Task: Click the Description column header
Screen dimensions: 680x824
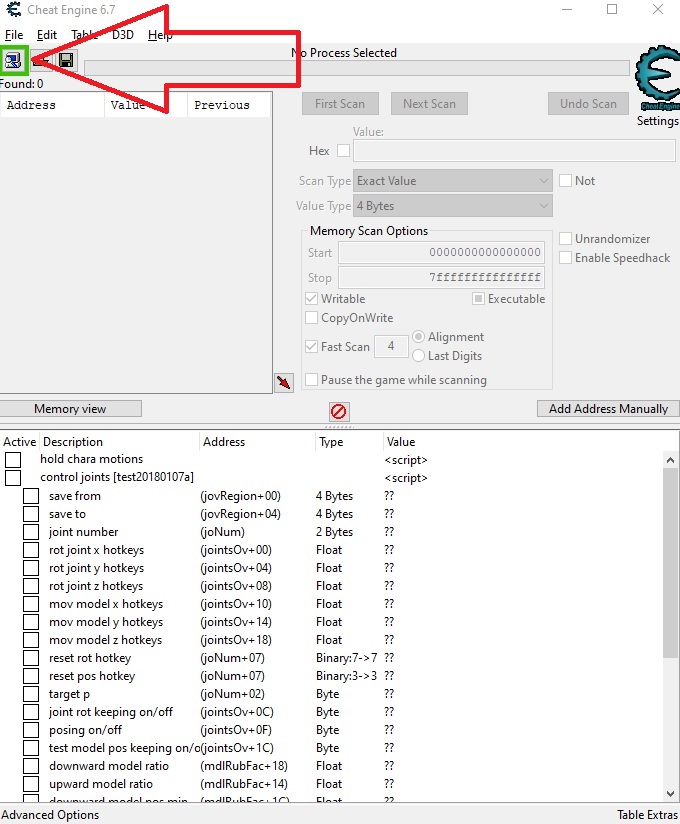Action: [120, 442]
